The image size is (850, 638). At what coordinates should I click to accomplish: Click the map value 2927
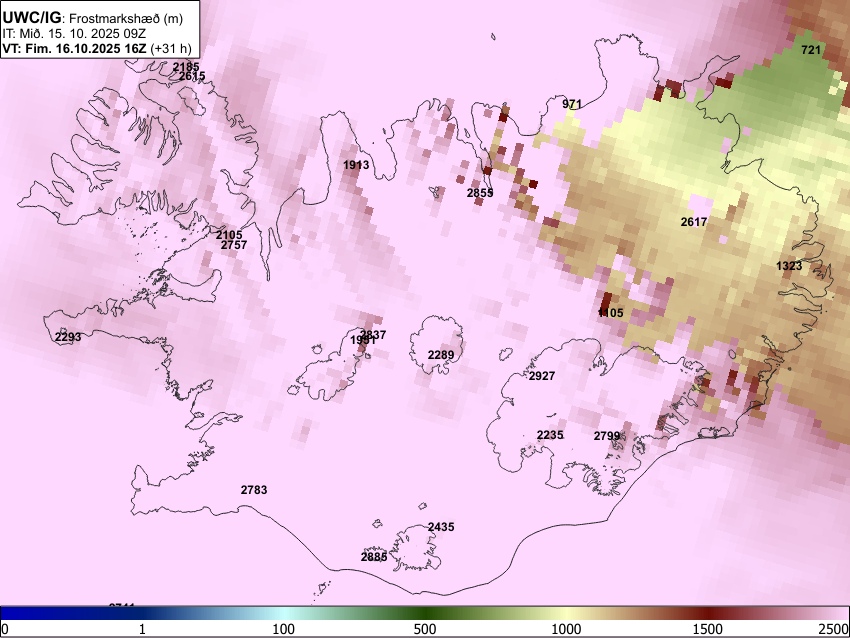click(x=542, y=376)
